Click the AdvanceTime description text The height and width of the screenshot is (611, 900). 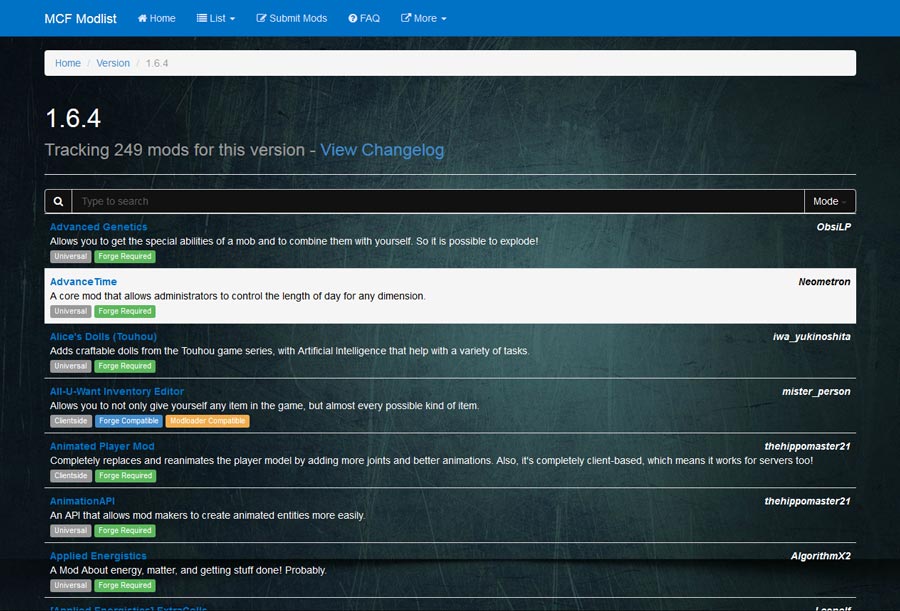click(238, 296)
